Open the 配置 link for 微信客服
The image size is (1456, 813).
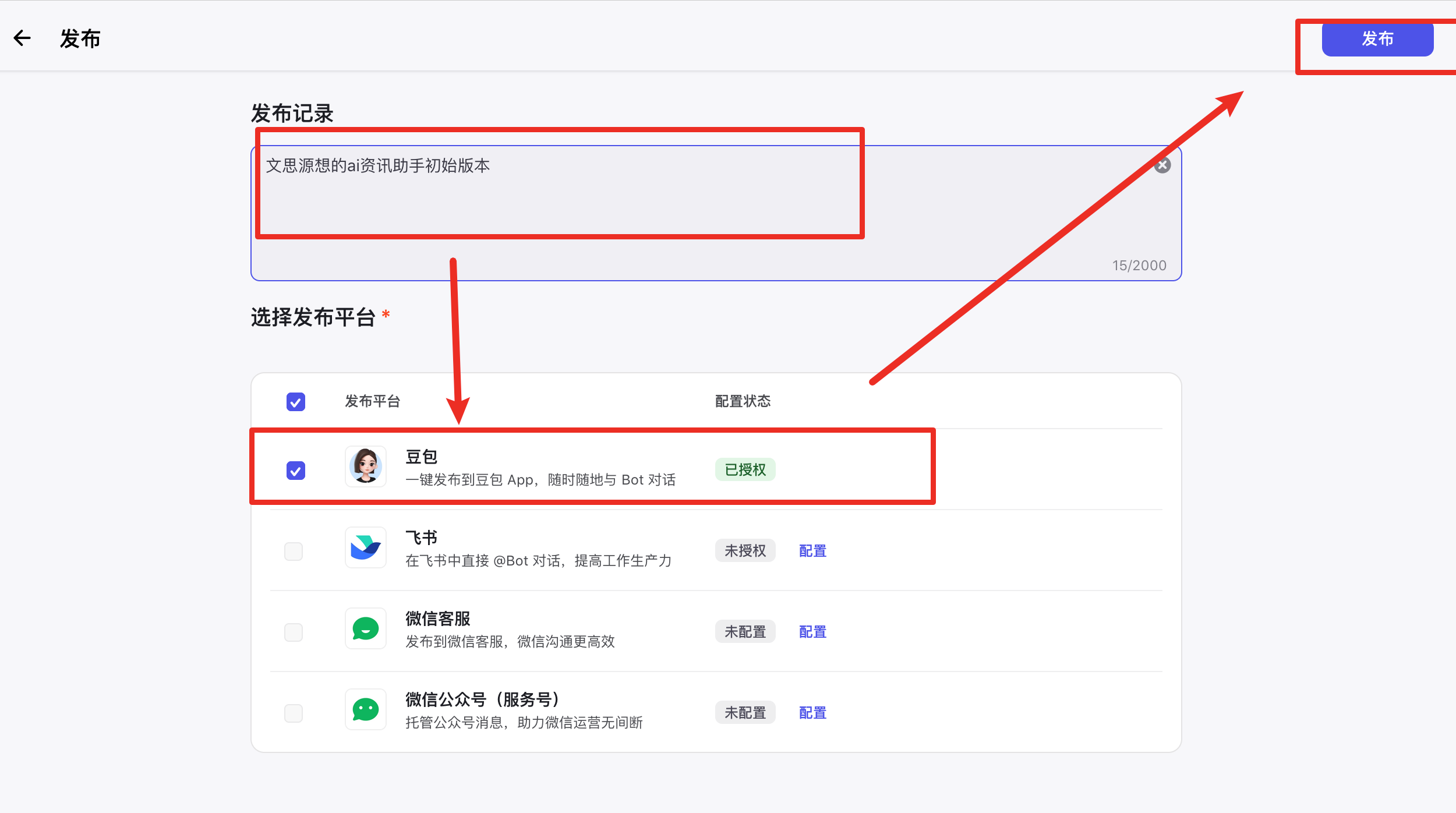tap(812, 632)
